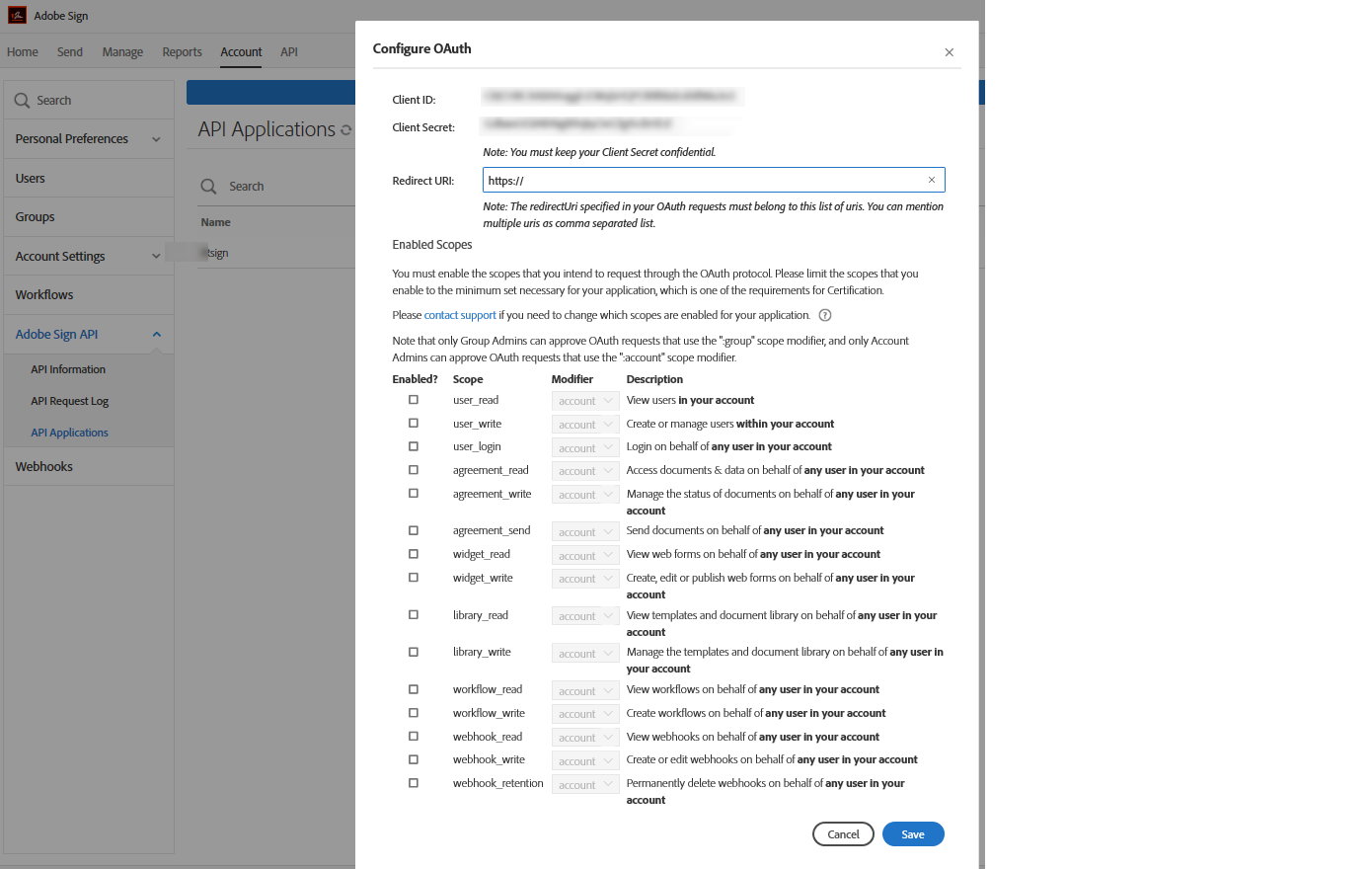The height and width of the screenshot is (869, 1372).
Task: Collapse the Adobe Sign API section
Action: click(156, 334)
